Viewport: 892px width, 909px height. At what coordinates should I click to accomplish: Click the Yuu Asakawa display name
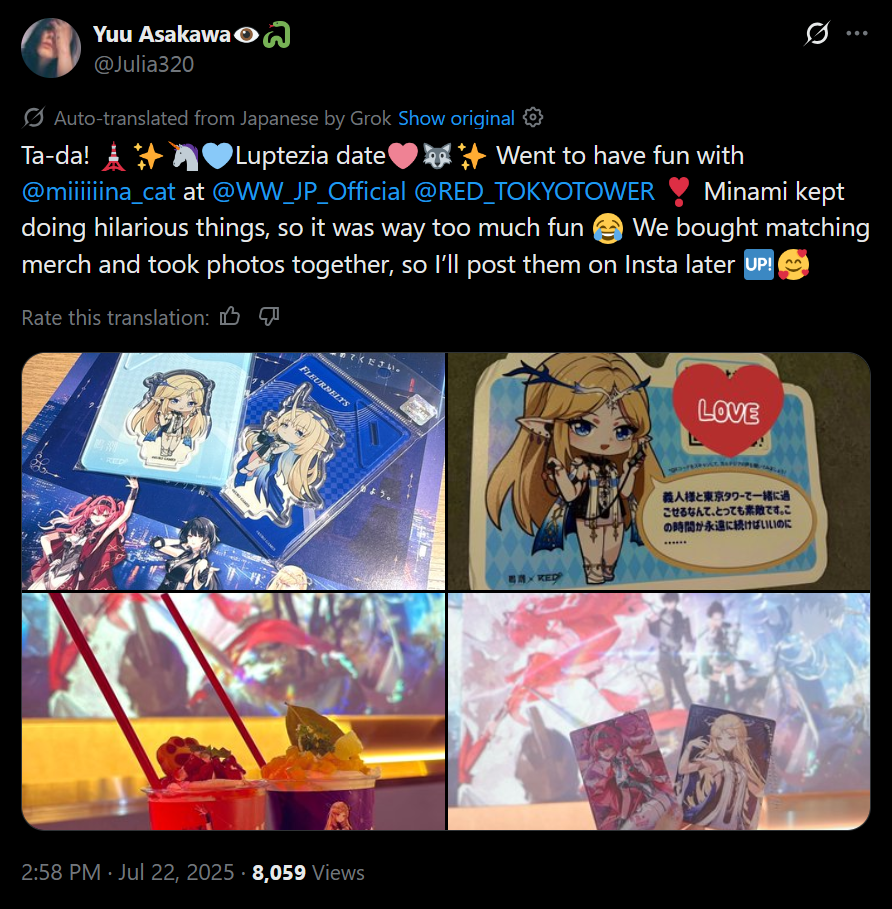[162, 35]
